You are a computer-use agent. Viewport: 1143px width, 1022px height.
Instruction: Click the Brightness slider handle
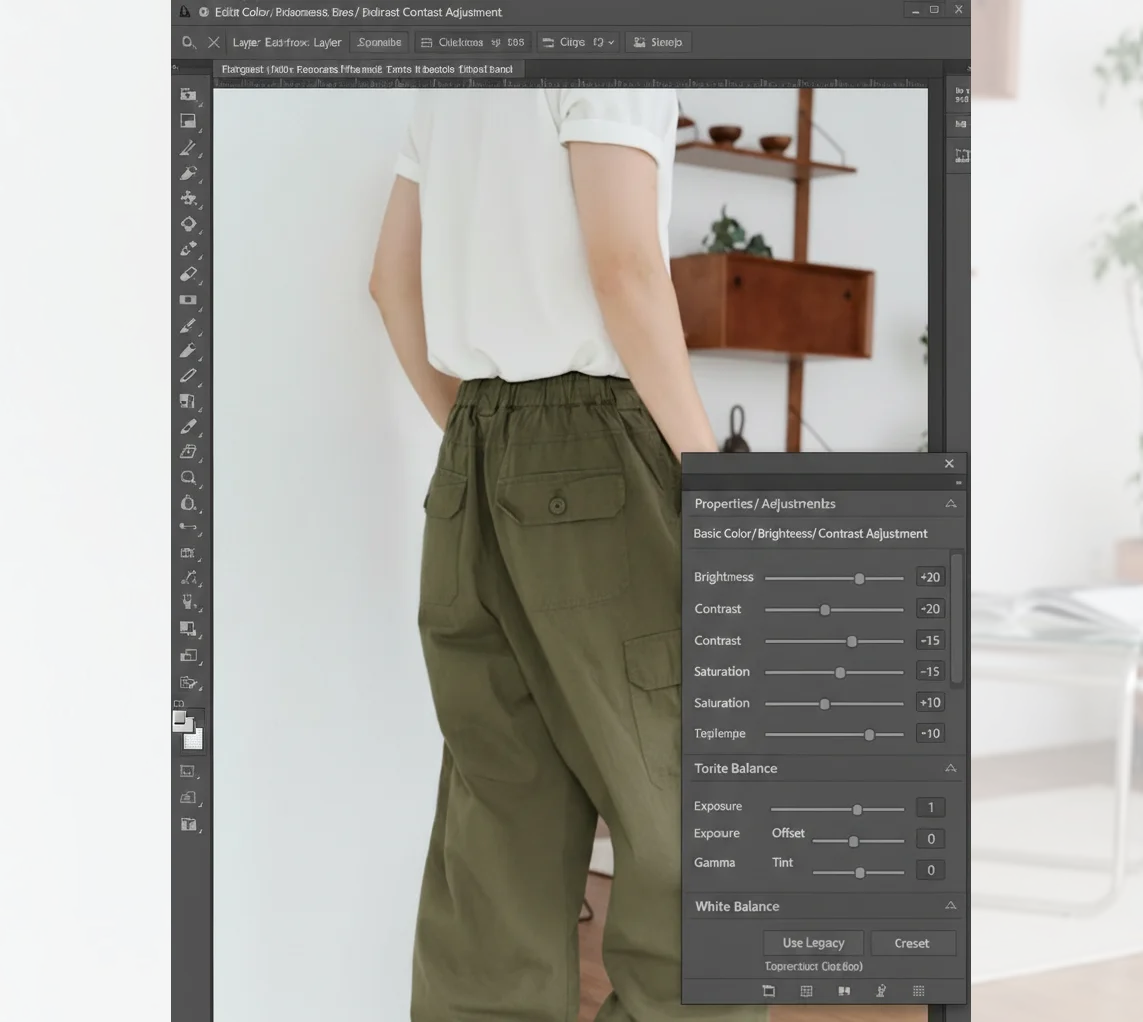click(x=859, y=578)
